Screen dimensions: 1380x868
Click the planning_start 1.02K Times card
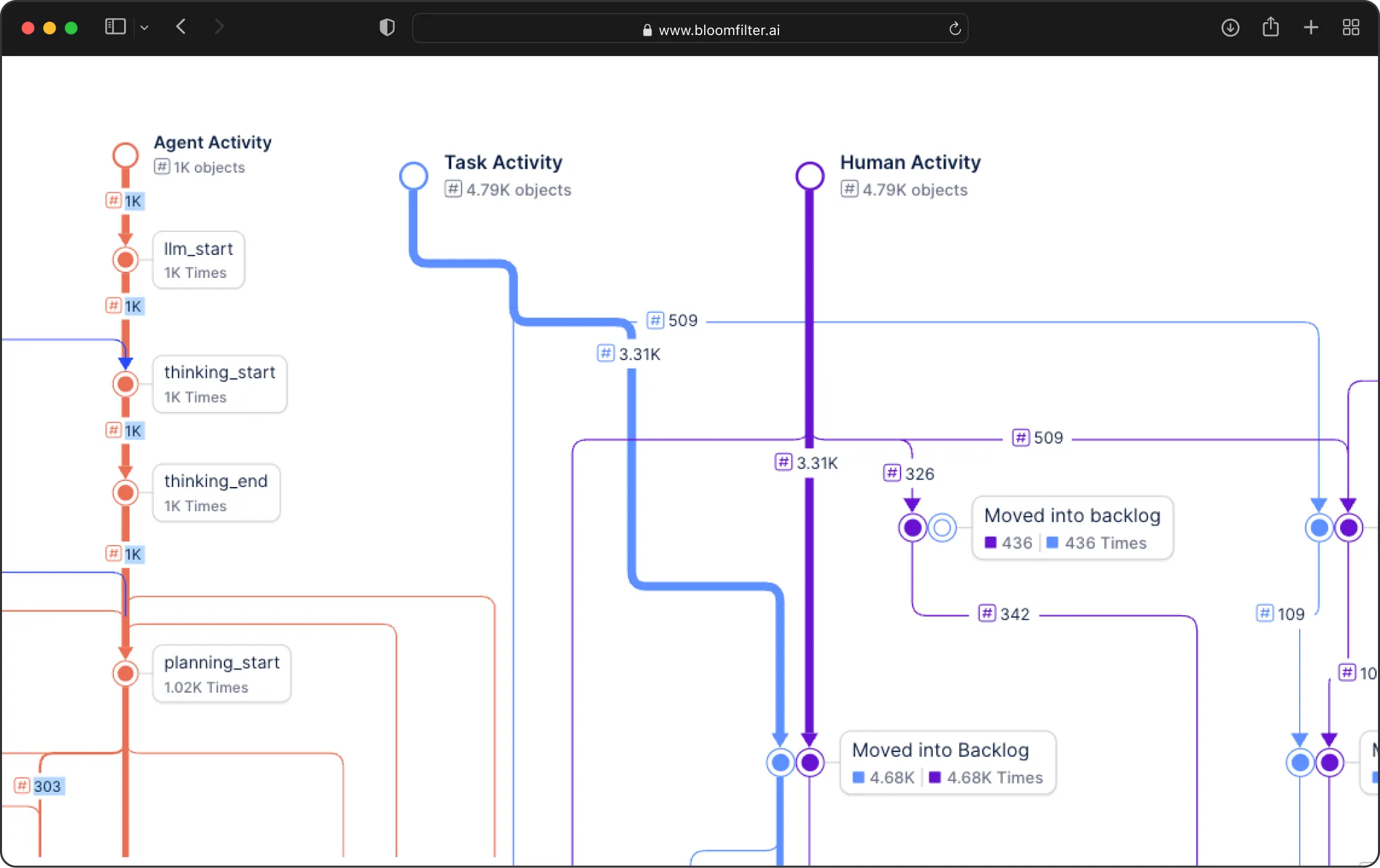[x=221, y=674]
